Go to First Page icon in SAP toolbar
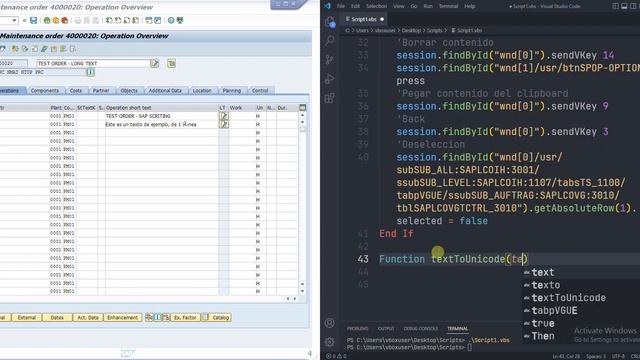 (109, 20)
